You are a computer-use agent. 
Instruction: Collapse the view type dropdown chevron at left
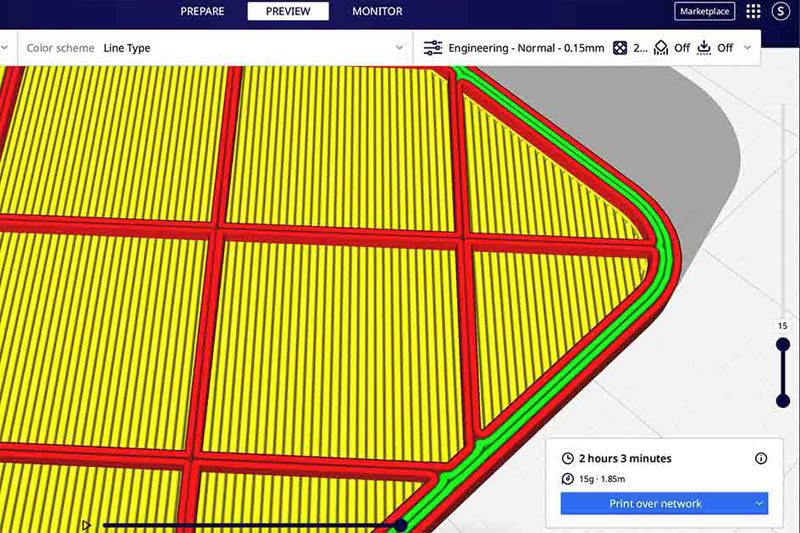tap(5, 48)
